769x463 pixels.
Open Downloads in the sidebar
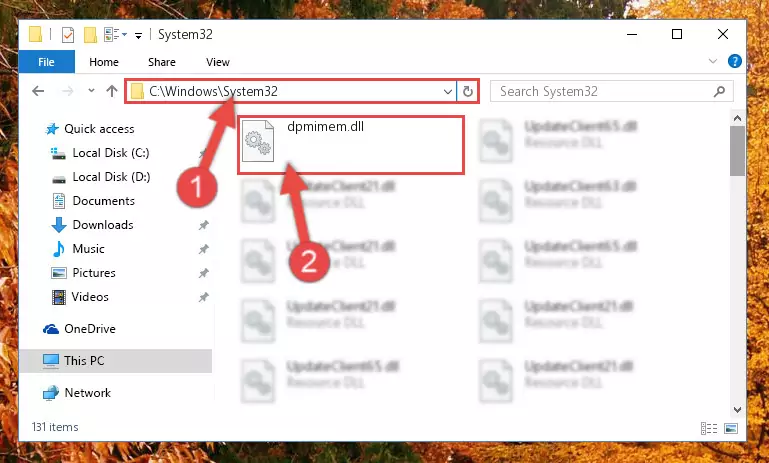(103, 225)
